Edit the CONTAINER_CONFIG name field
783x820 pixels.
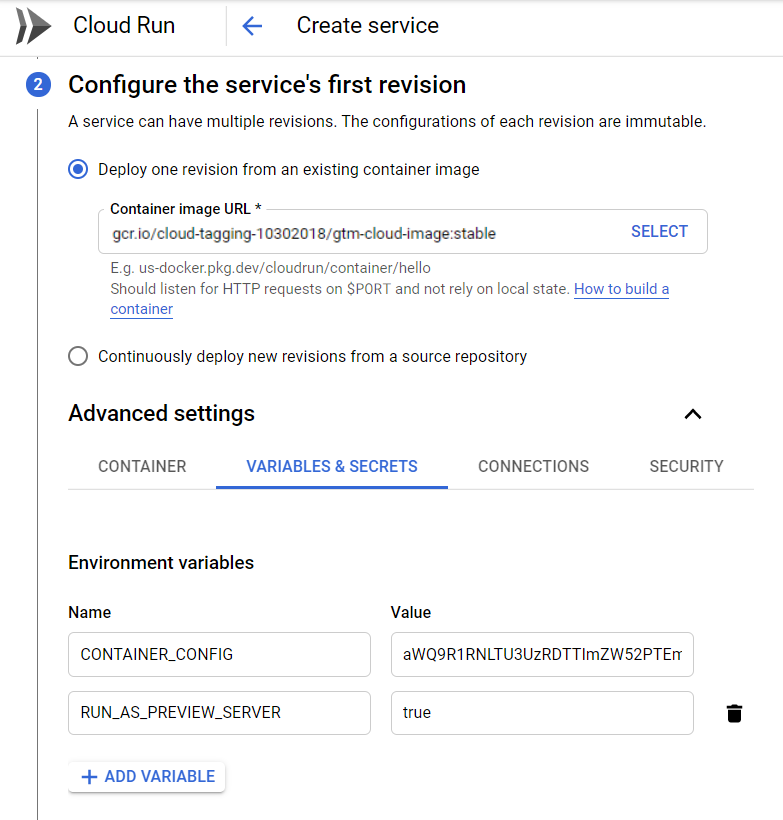pyautogui.click(x=219, y=654)
